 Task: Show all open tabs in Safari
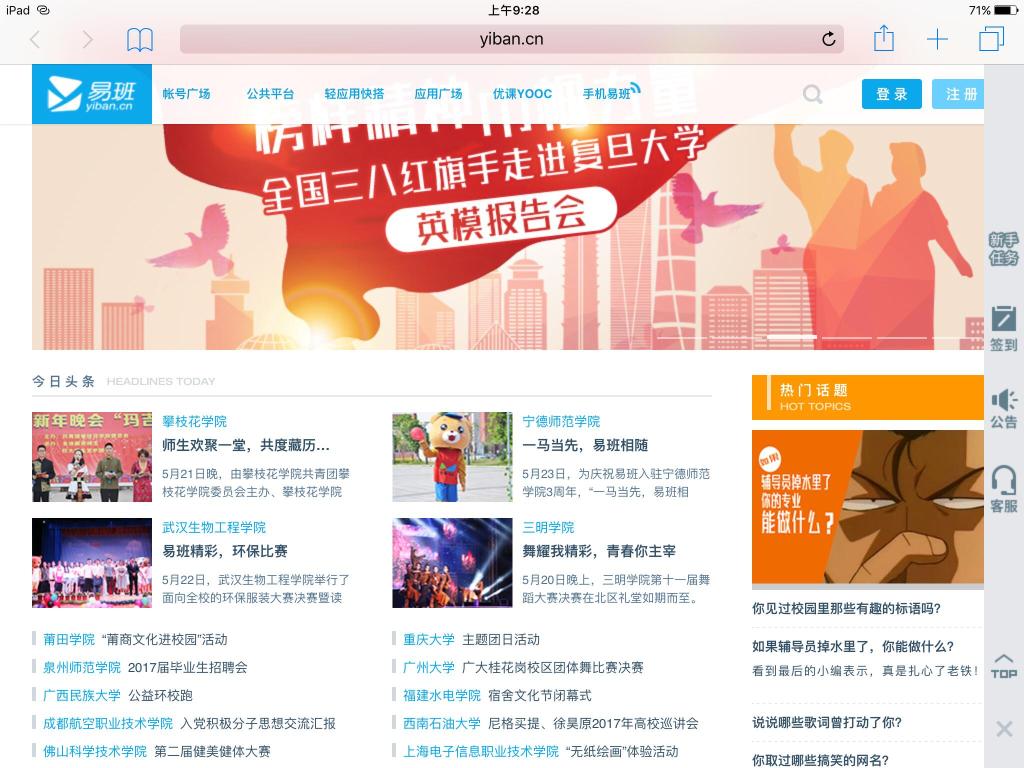(991, 39)
